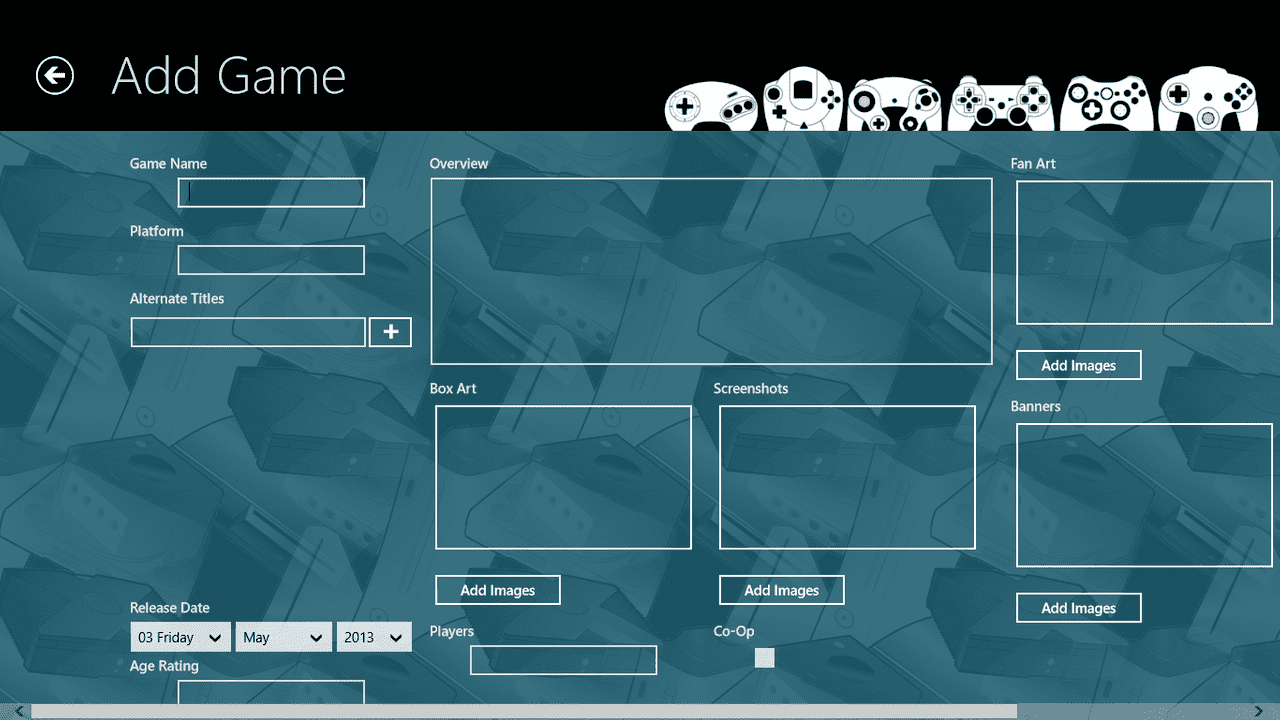Click Add Images under Screenshots
This screenshot has width=1280, height=720.
pyautogui.click(x=781, y=589)
